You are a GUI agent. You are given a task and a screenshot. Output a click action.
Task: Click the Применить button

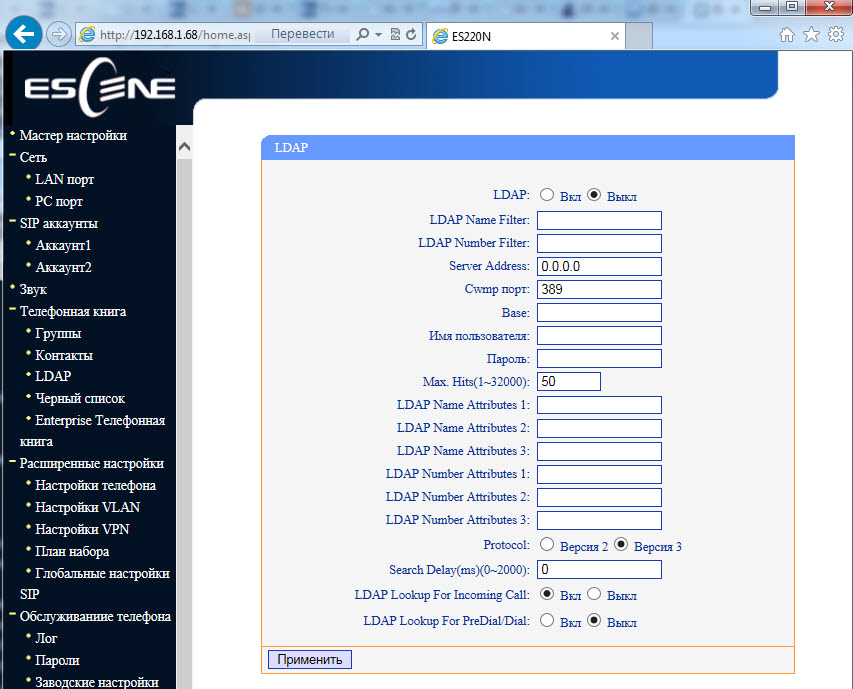309,659
